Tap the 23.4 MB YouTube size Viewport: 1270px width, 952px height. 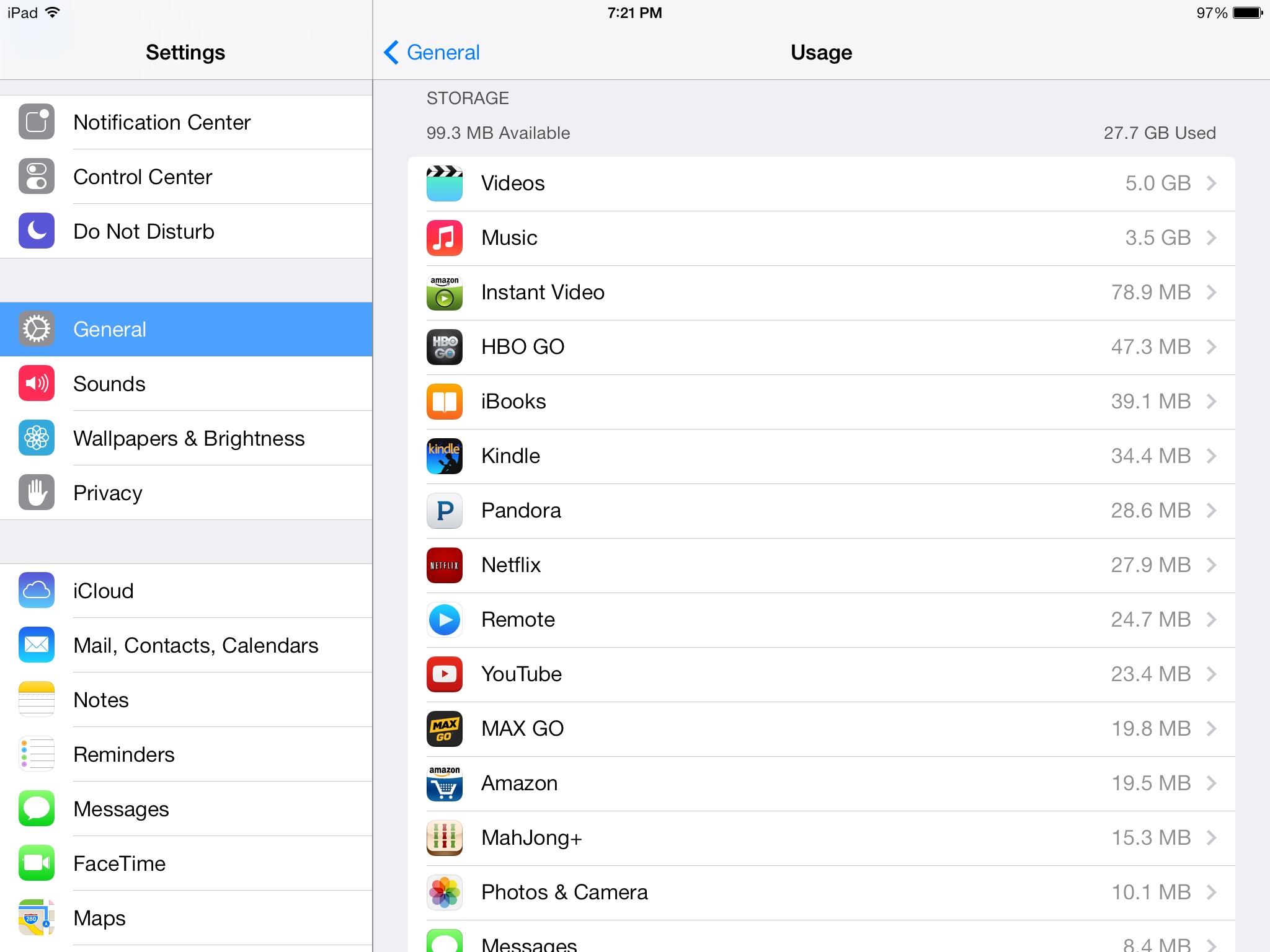[x=1151, y=674]
